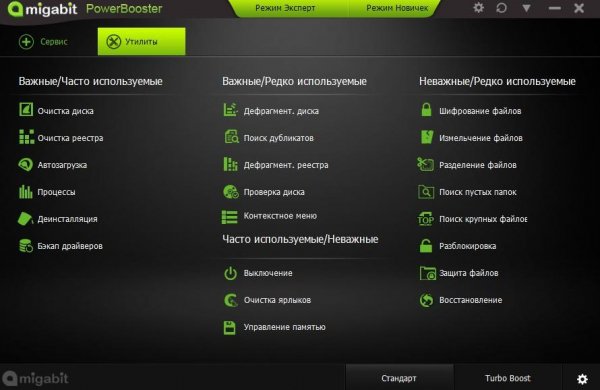
Task: Click the Дефрагмент. диска label
Action: [281, 111]
